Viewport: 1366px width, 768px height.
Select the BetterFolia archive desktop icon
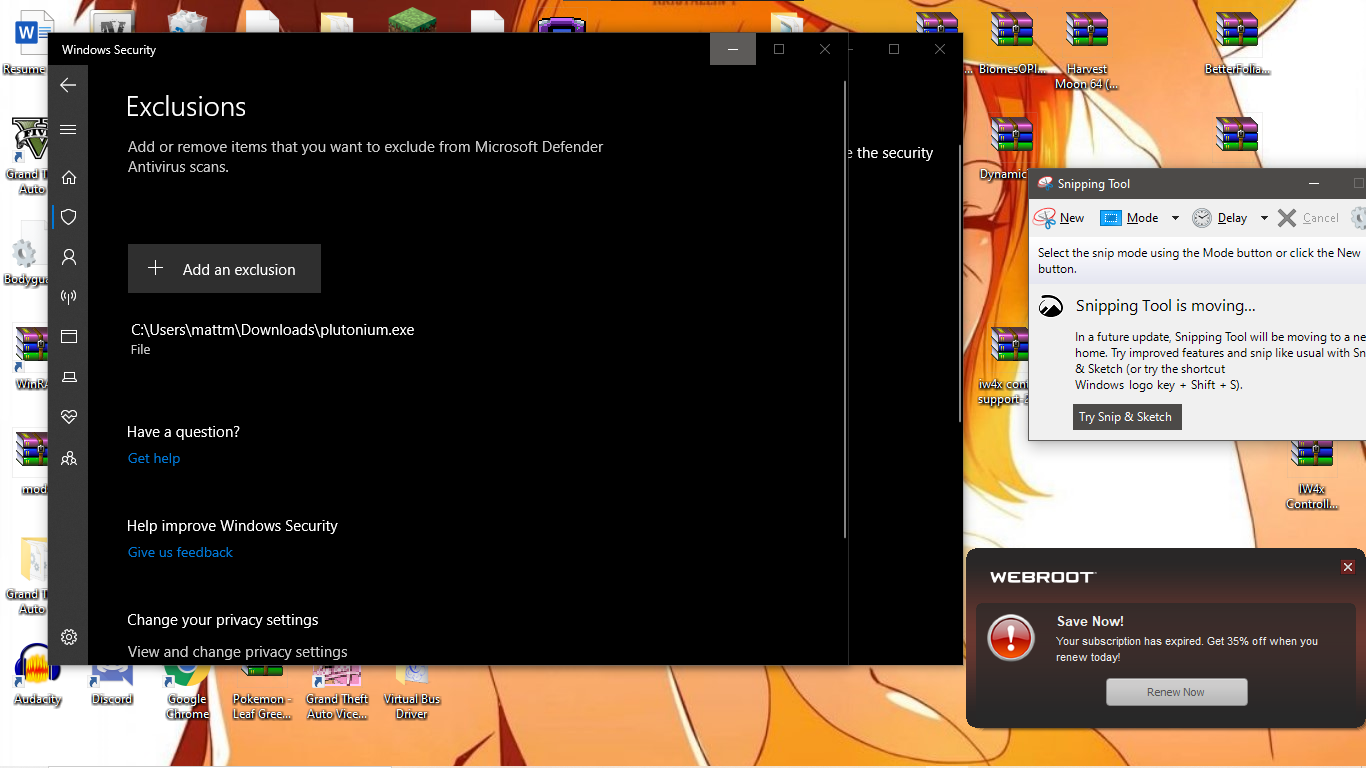(x=1237, y=45)
